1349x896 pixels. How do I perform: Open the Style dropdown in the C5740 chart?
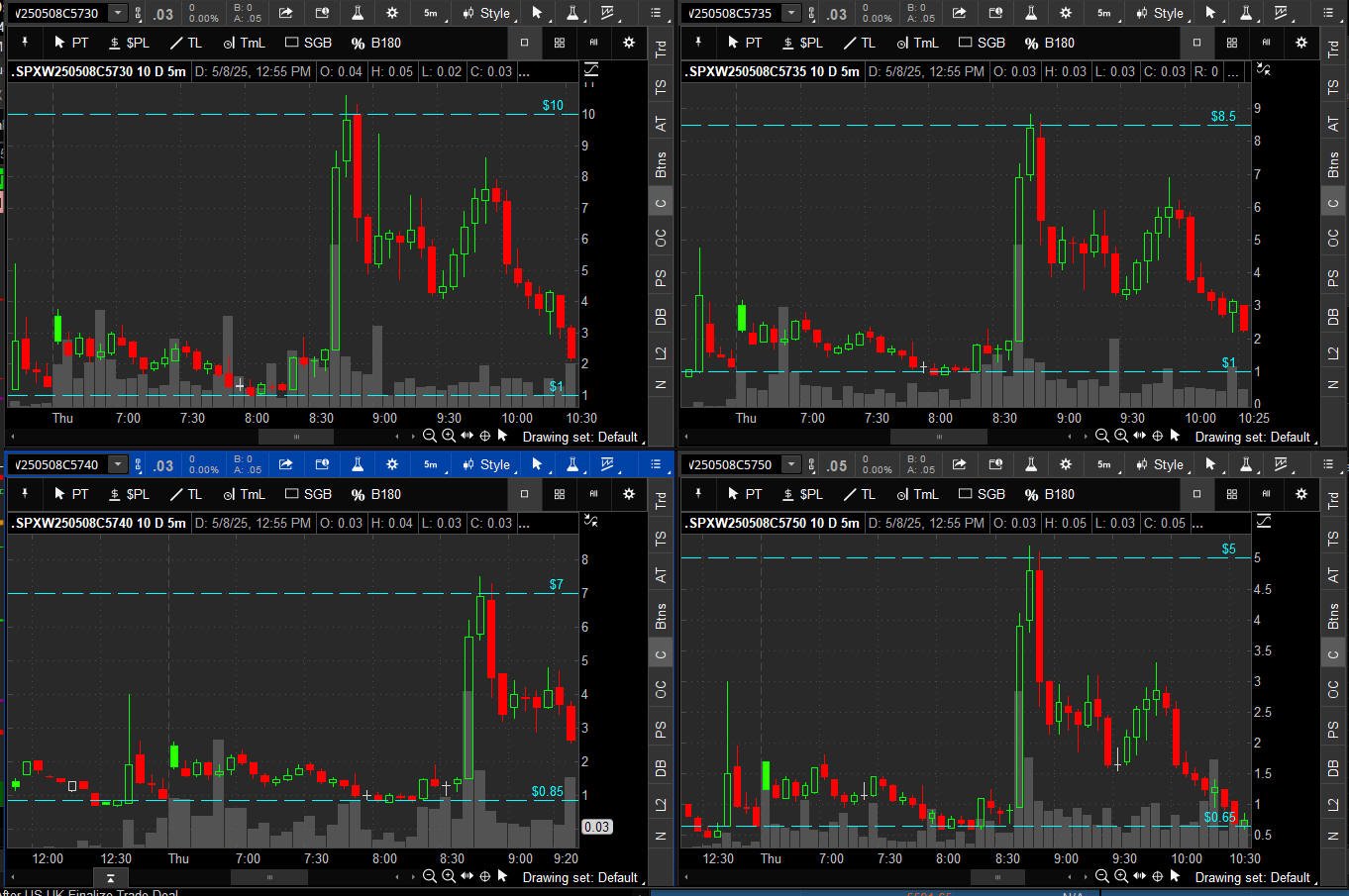point(486,464)
